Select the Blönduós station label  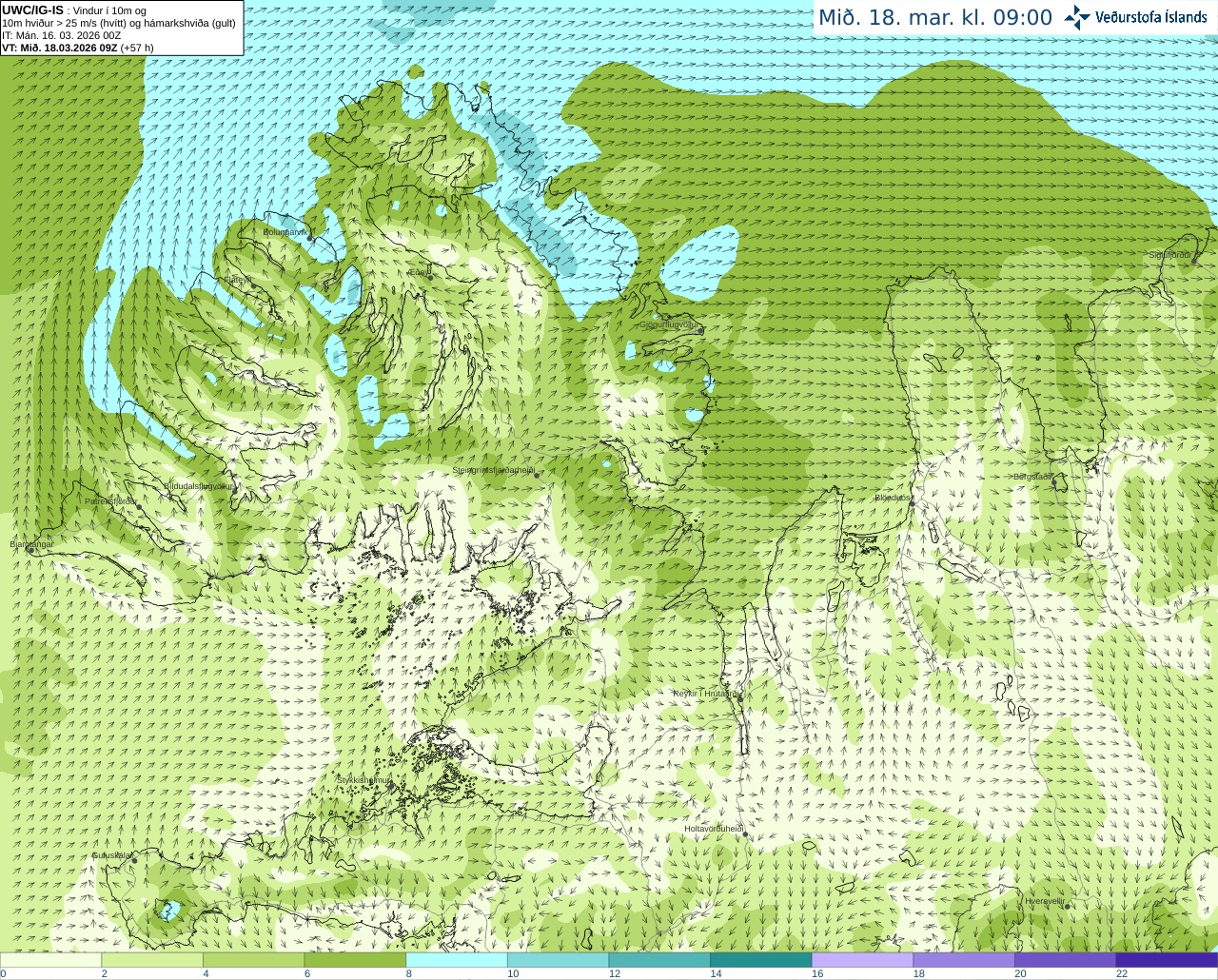click(x=893, y=498)
